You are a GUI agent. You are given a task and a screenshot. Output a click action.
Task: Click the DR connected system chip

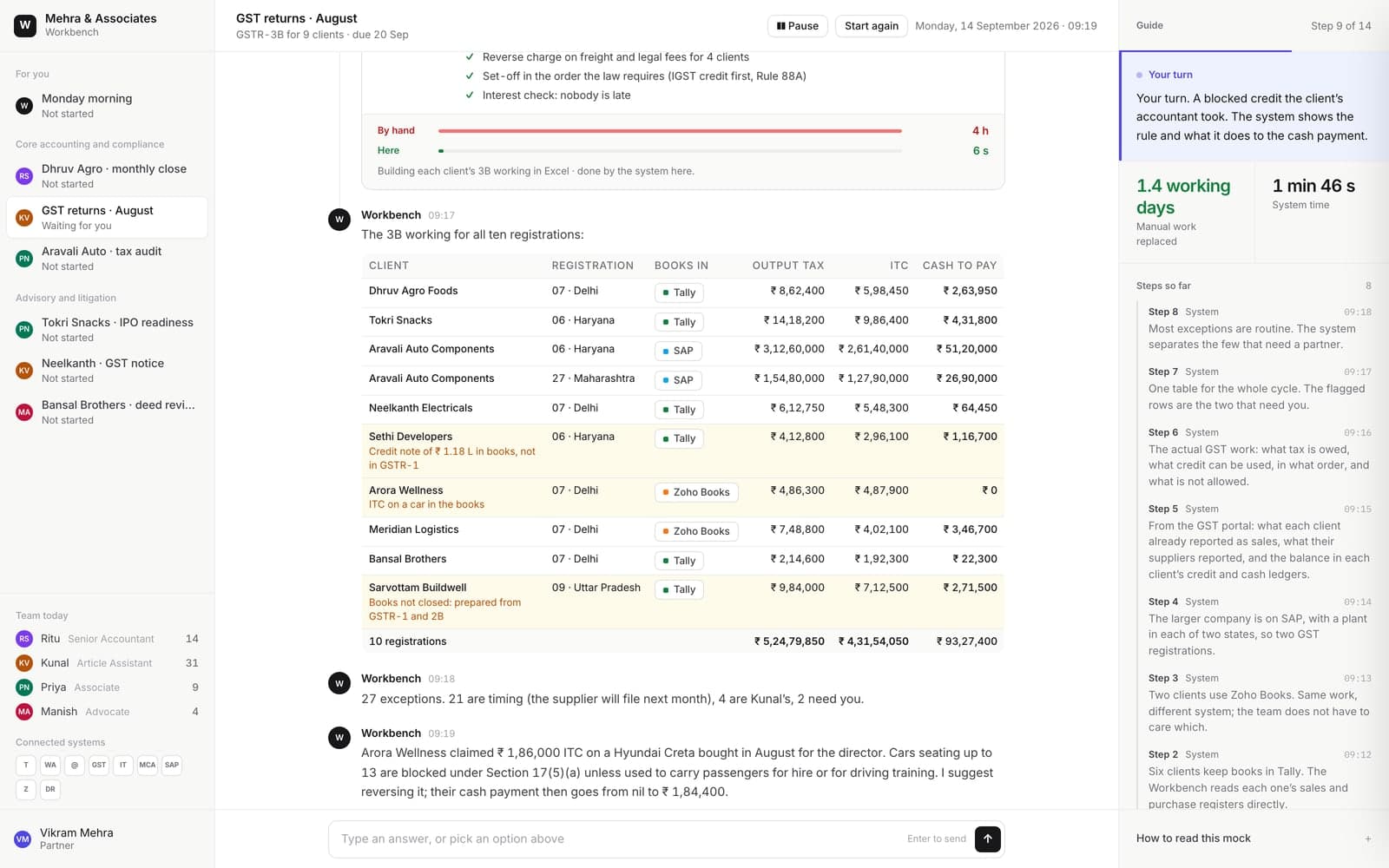point(50,789)
